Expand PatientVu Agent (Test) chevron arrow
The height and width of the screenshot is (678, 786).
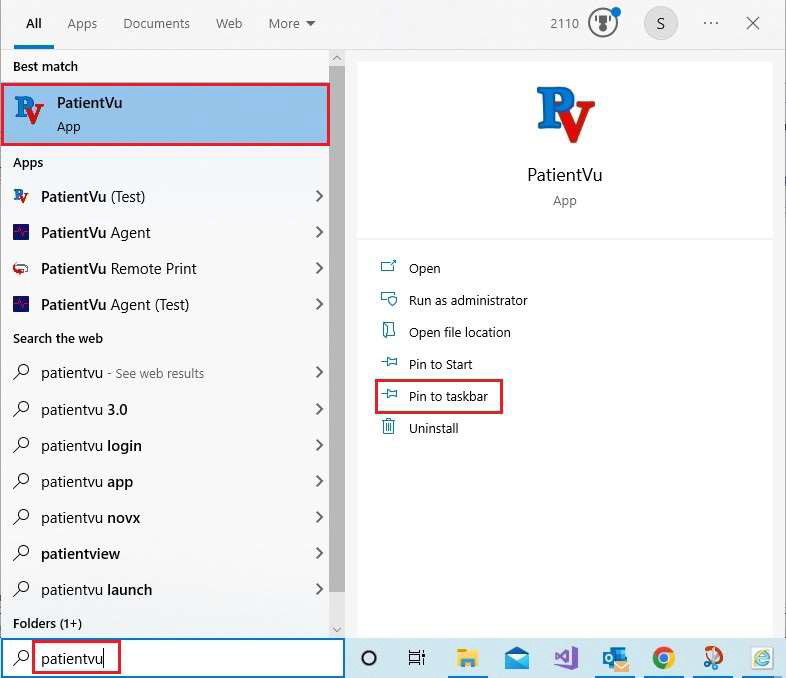pos(319,305)
